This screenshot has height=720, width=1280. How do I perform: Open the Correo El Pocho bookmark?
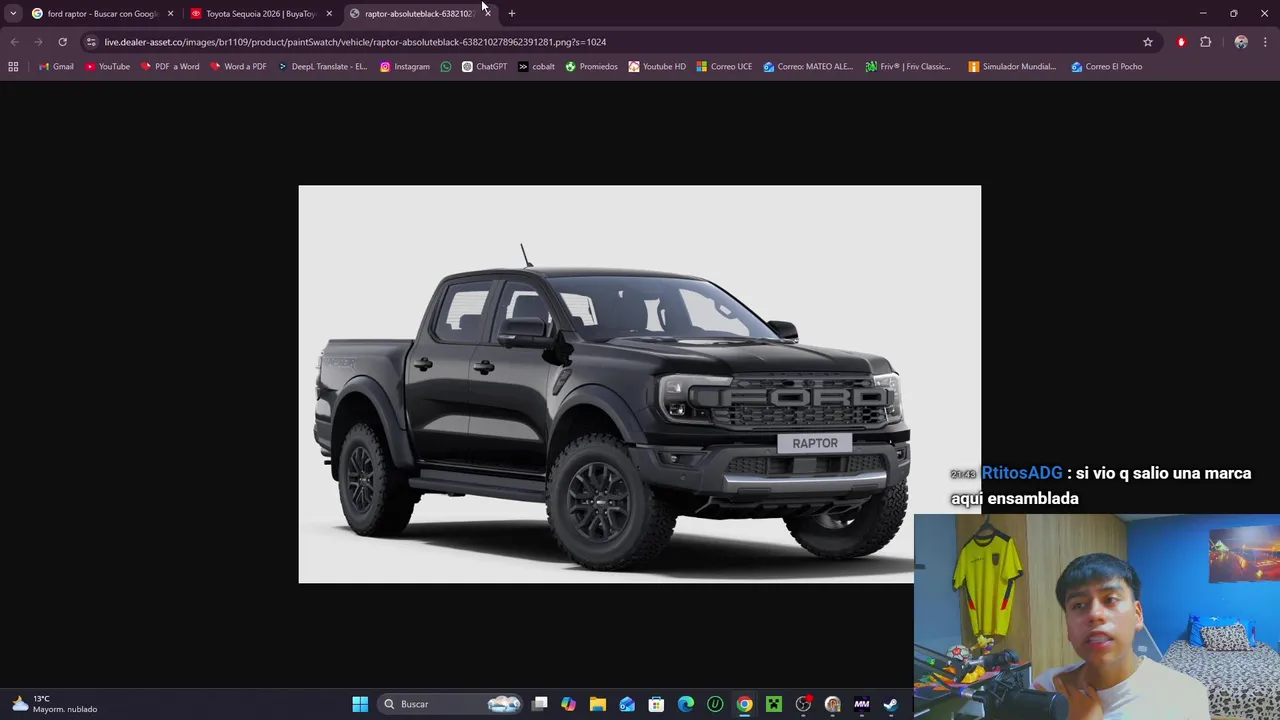click(1106, 67)
